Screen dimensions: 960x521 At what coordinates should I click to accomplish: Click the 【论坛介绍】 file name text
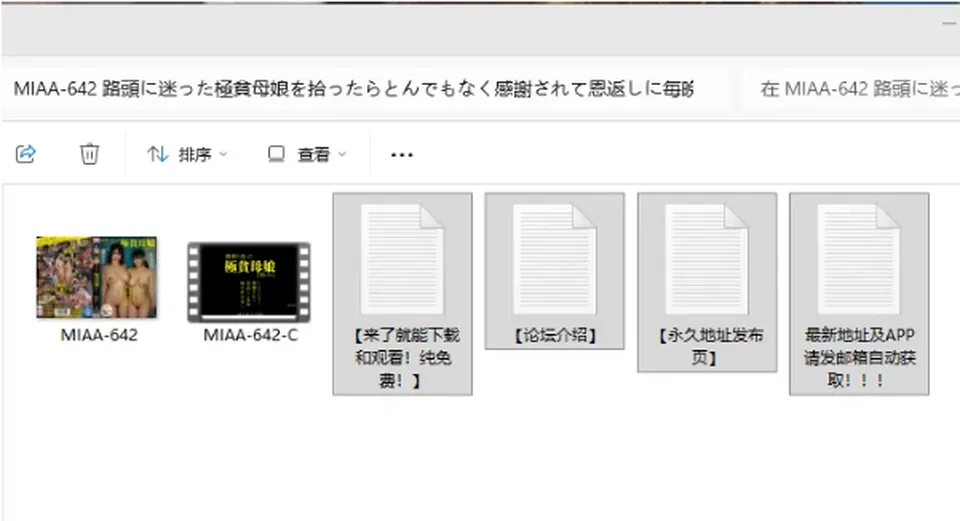click(555, 335)
